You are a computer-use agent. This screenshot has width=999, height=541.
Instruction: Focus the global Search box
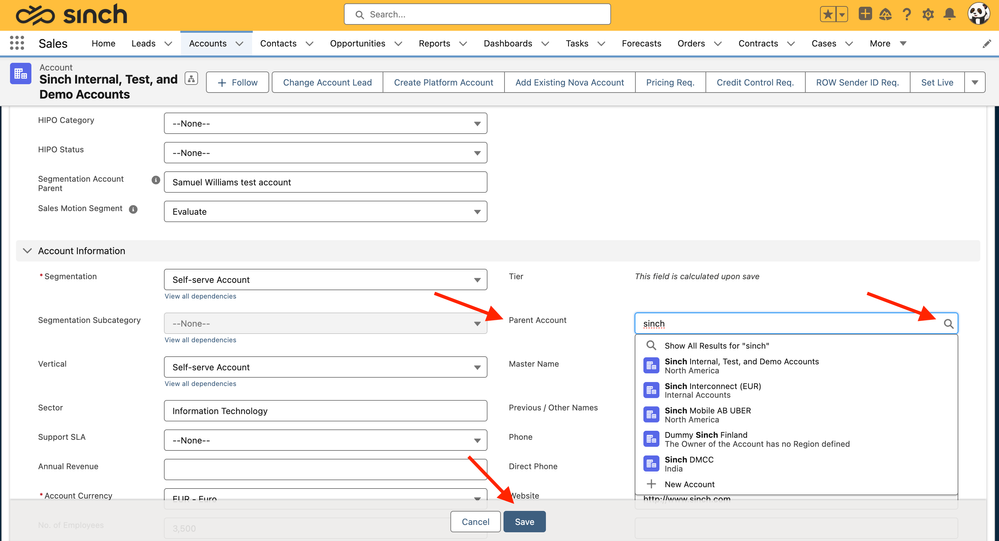pyautogui.click(x=477, y=14)
